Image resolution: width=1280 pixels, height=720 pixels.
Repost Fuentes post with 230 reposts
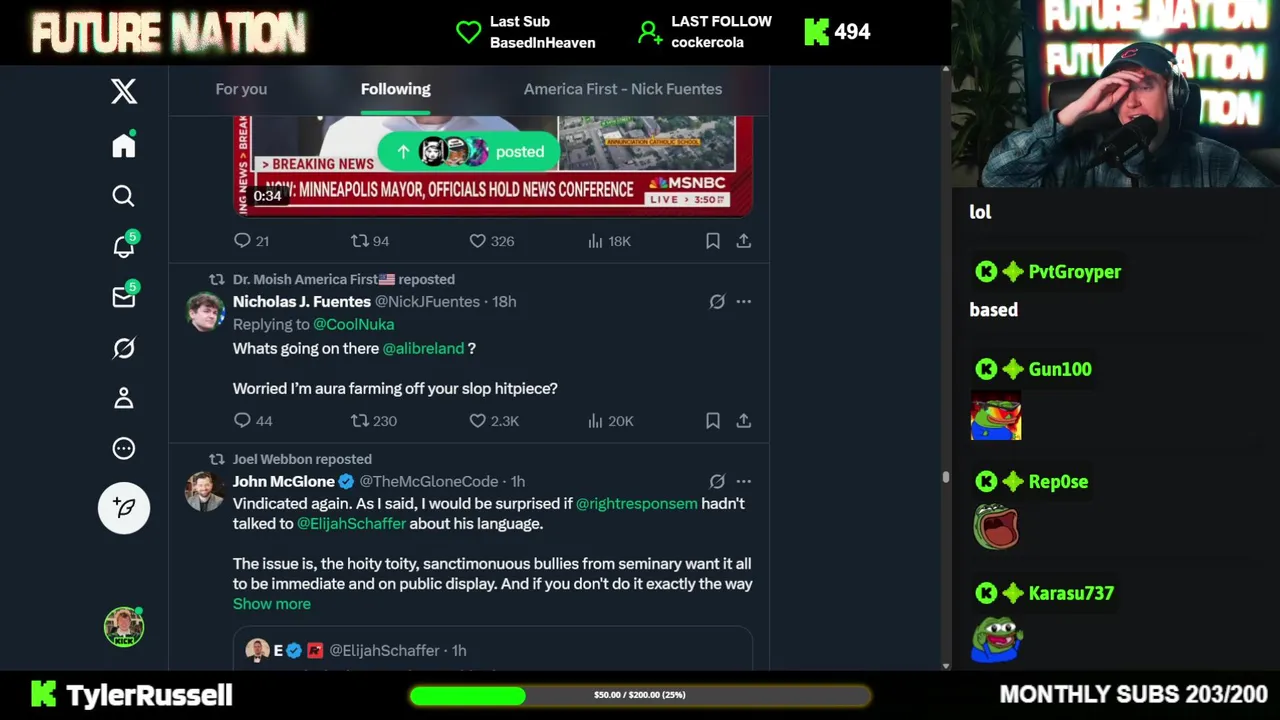[x=374, y=421]
